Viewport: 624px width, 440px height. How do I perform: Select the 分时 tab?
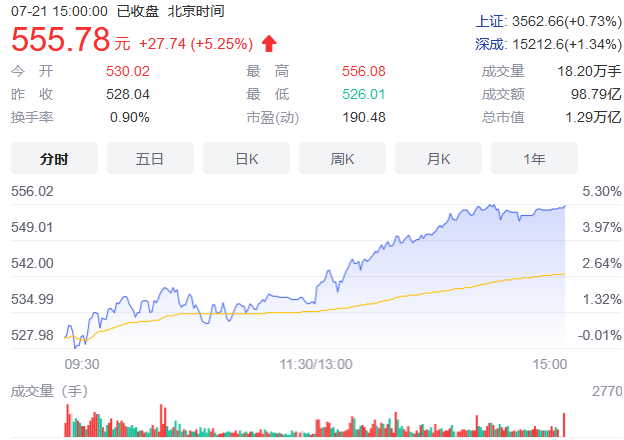pos(54,158)
